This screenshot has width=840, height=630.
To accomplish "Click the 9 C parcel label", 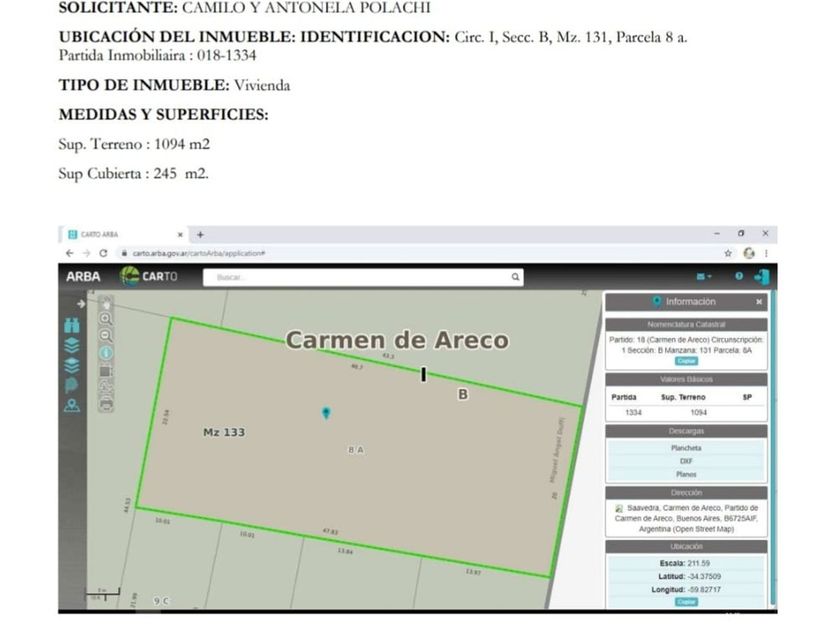I will point(161,601).
